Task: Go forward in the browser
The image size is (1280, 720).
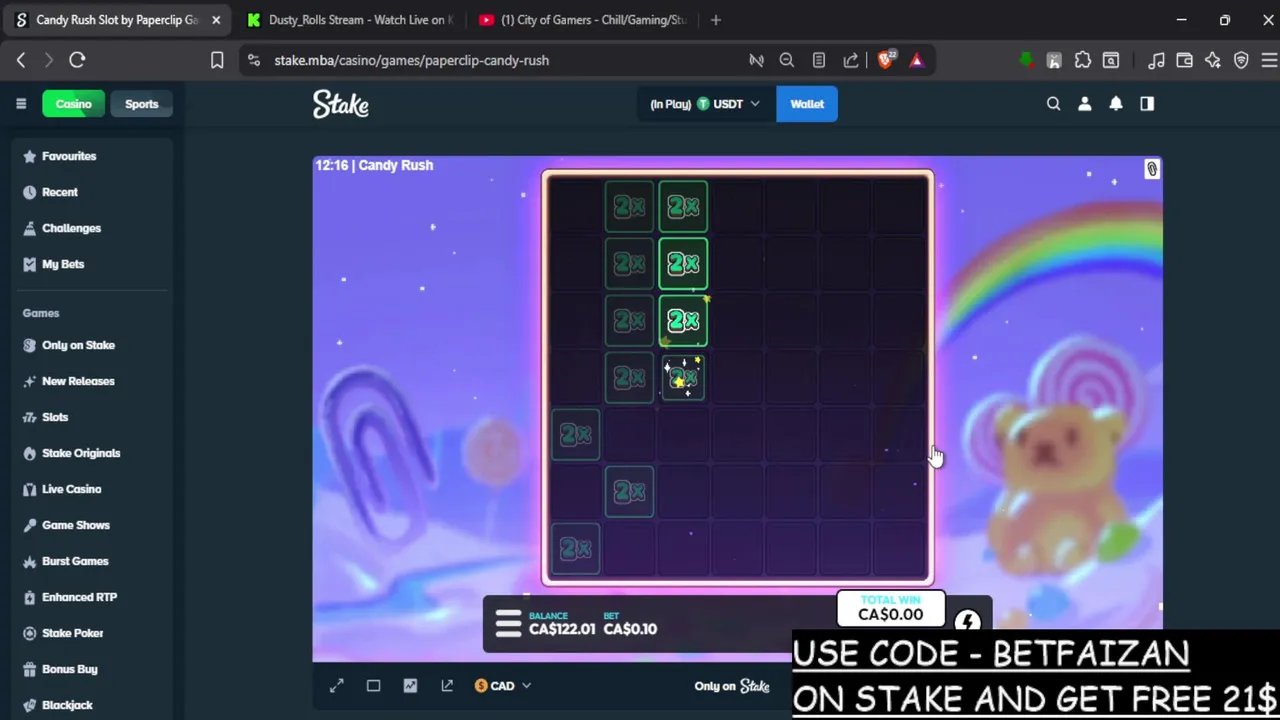Action: [48, 60]
